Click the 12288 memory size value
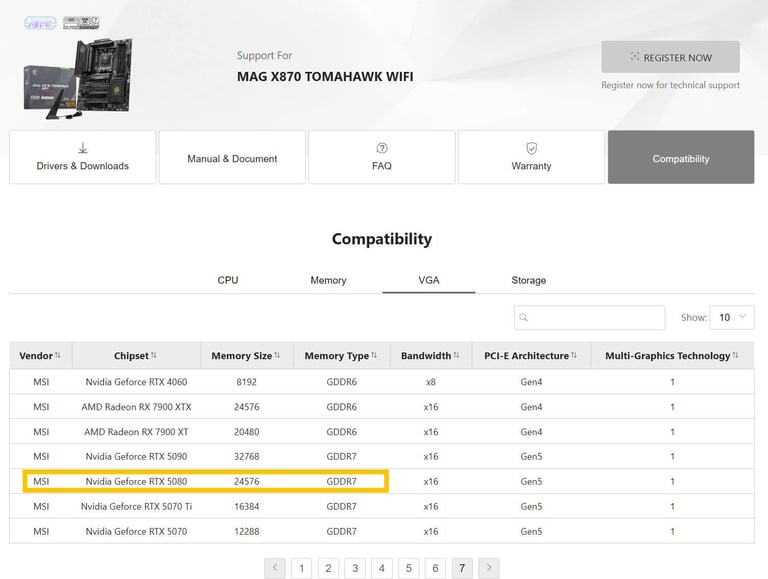The height and width of the screenshot is (579, 768). 246,531
